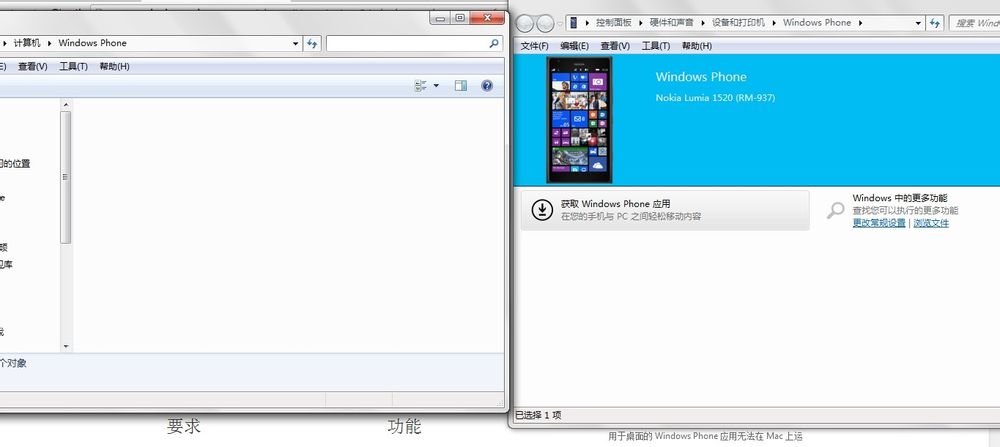Image resolution: width=1000 pixels, height=447 pixels.
Task: Open the 更改常规设置 link
Action: (879, 223)
